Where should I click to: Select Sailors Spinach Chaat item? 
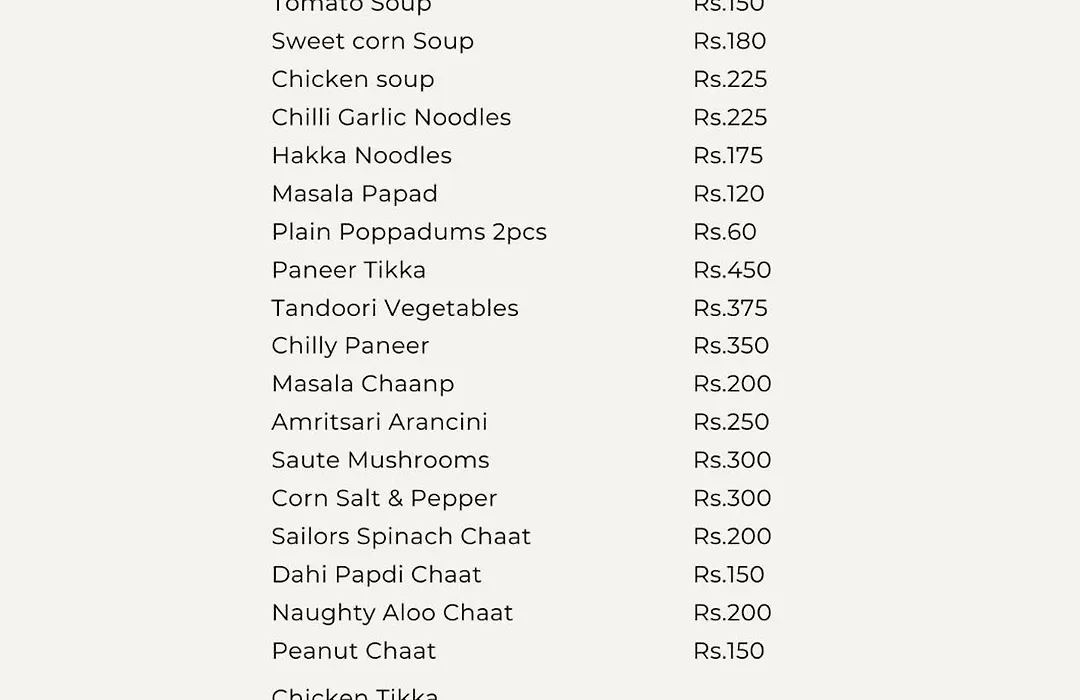(x=401, y=537)
